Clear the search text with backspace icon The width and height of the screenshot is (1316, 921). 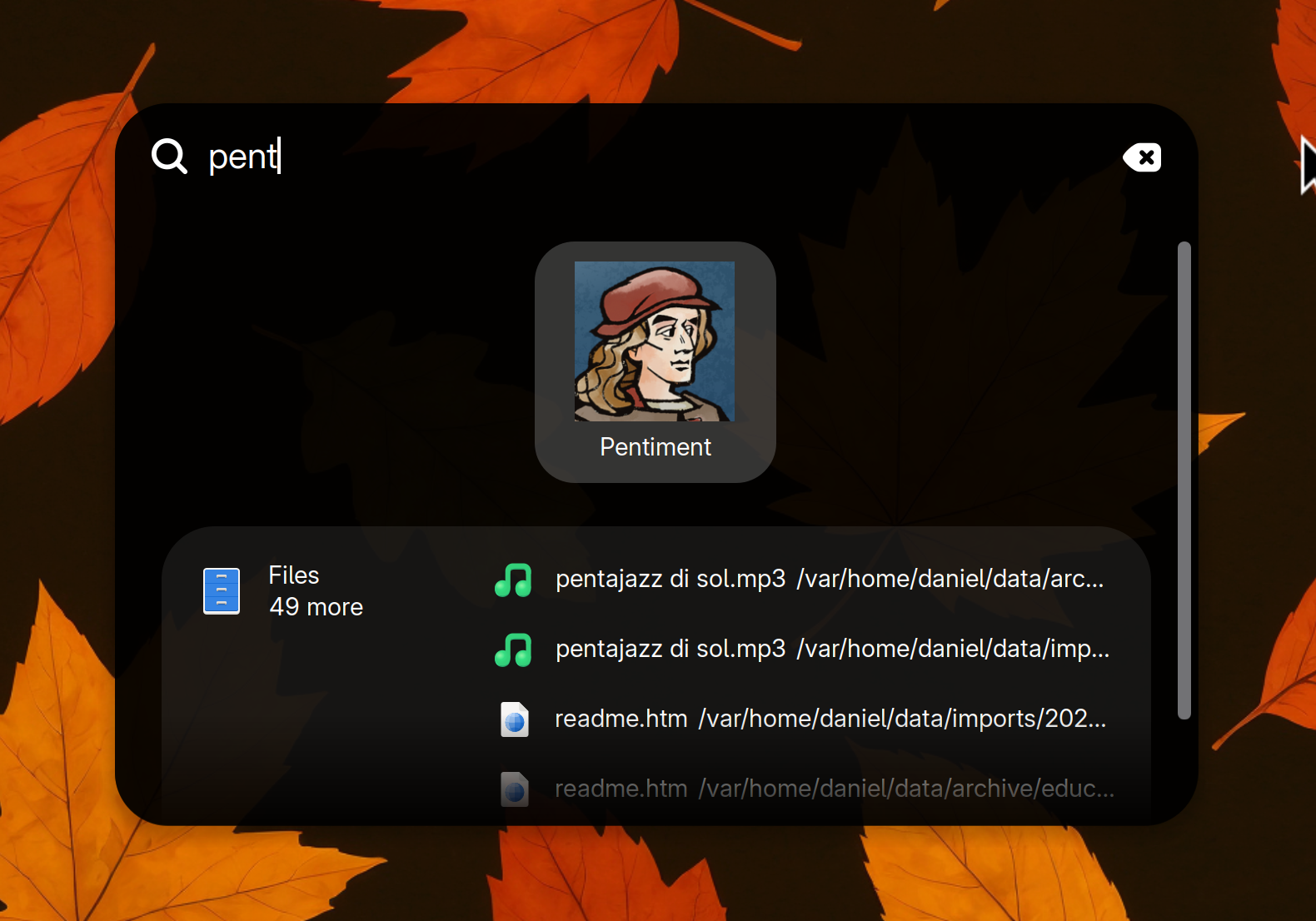click(1142, 157)
